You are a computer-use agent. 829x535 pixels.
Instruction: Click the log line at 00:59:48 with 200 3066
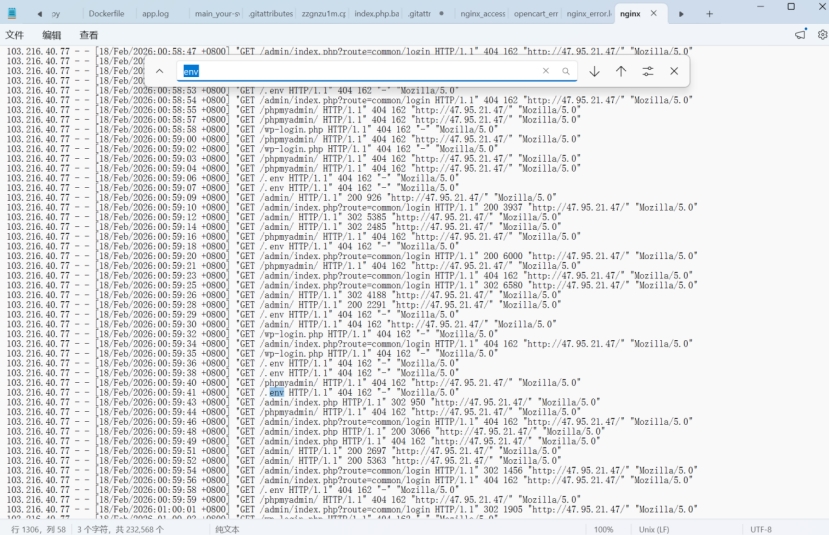[306, 431]
